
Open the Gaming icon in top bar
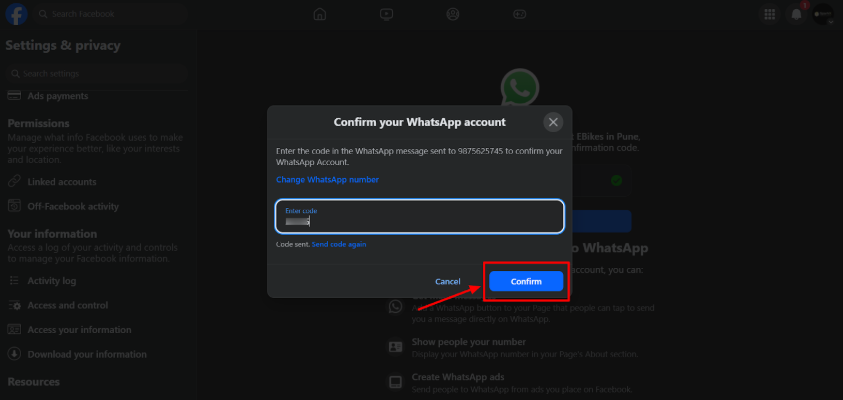(x=520, y=14)
